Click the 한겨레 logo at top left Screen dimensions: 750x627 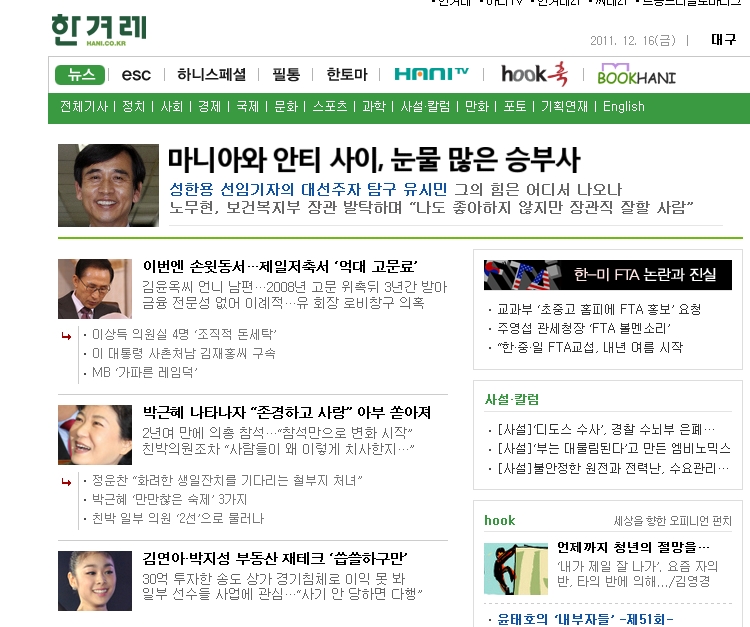coord(98,30)
